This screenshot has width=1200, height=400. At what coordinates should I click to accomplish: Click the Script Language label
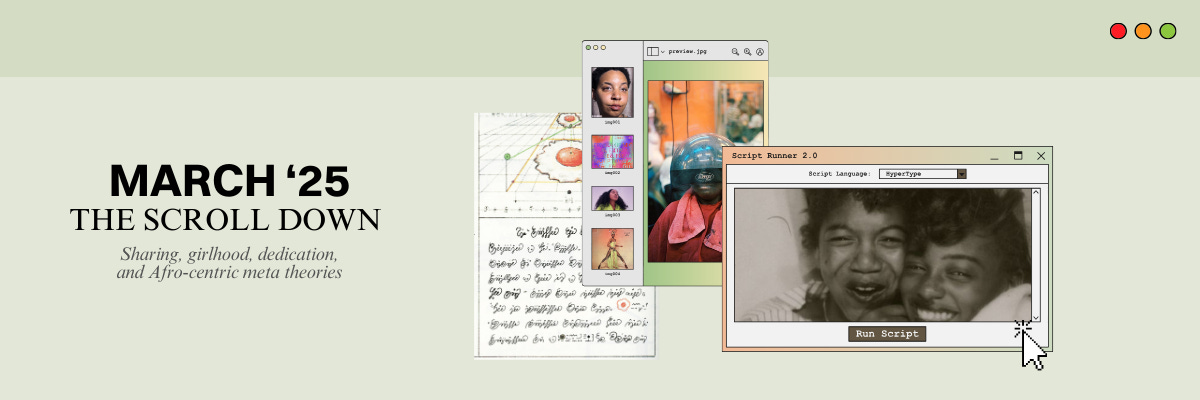point(839,173)
